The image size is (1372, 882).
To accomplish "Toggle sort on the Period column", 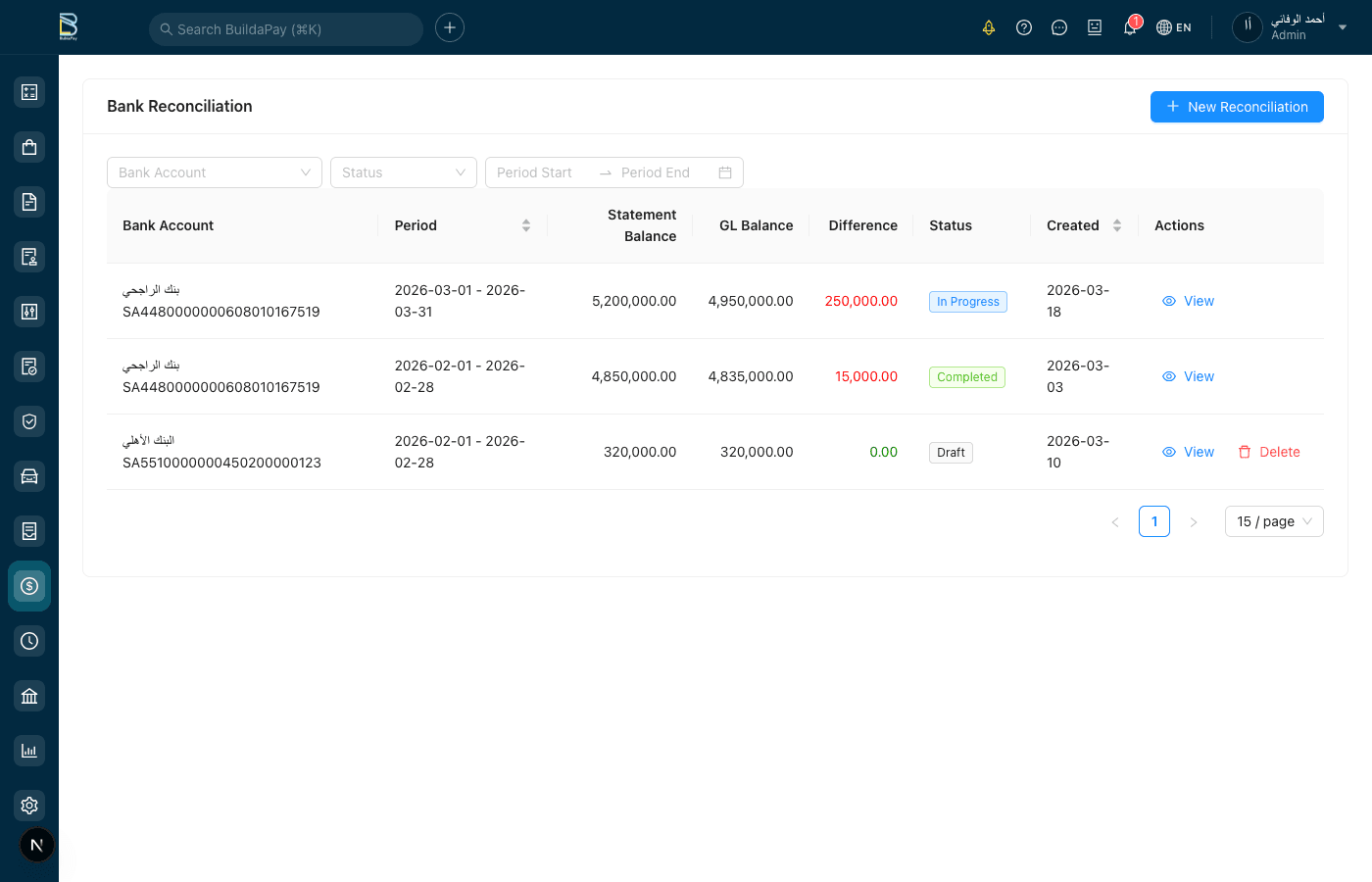I will 526,225.
